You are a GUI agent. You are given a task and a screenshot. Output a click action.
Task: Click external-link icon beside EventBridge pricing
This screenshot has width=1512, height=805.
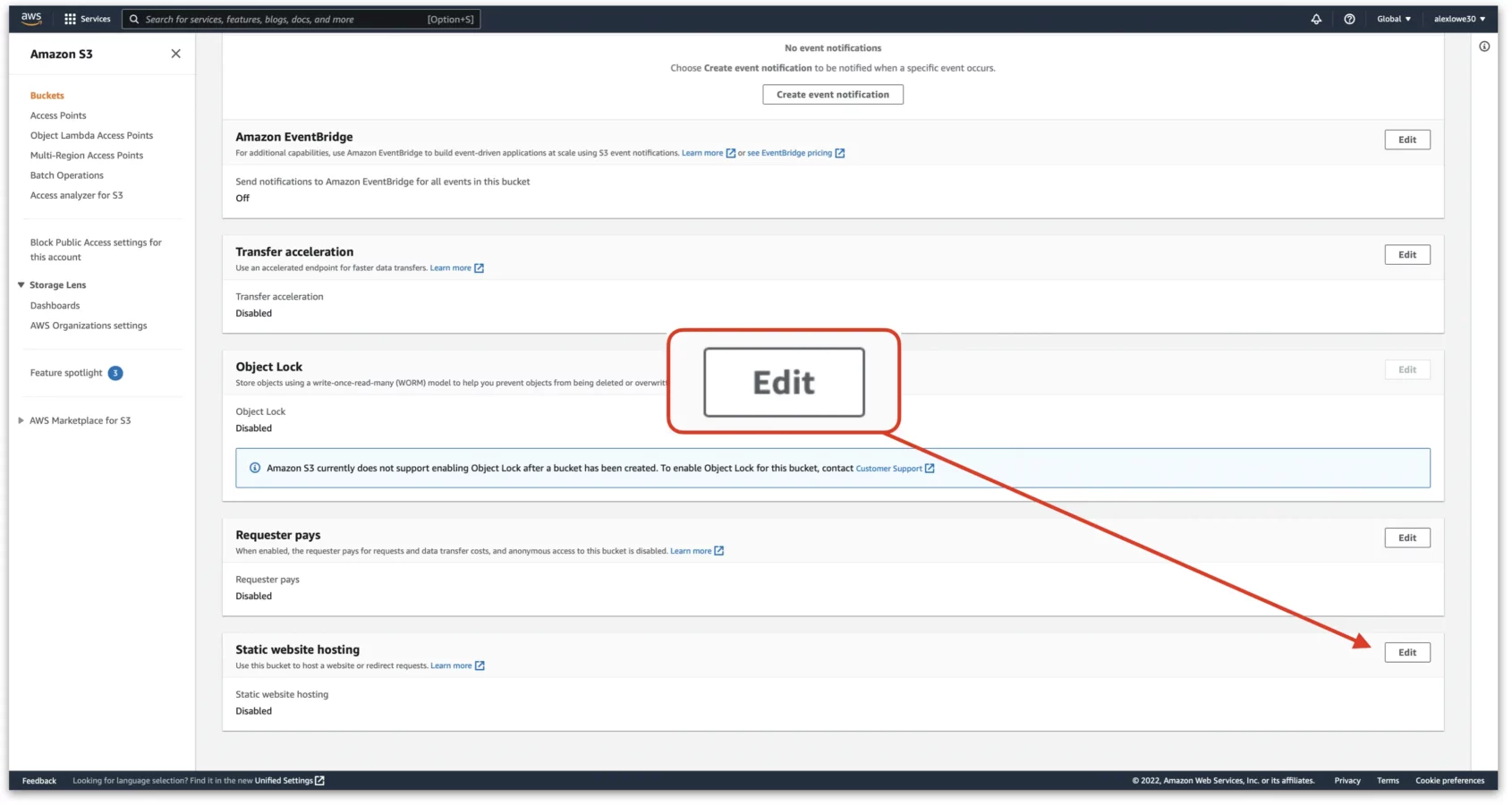click(x=840, y=153)
